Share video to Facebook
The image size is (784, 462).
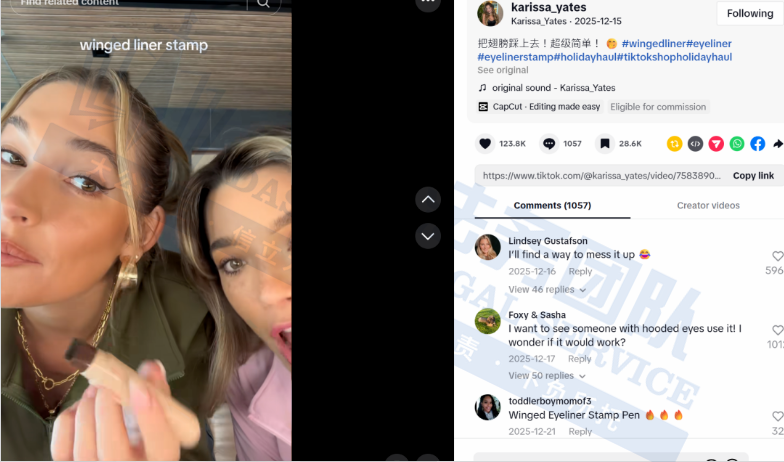coord(758,144)
